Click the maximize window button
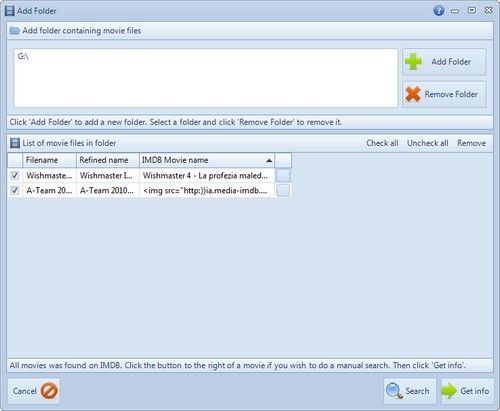 (472, 10)
